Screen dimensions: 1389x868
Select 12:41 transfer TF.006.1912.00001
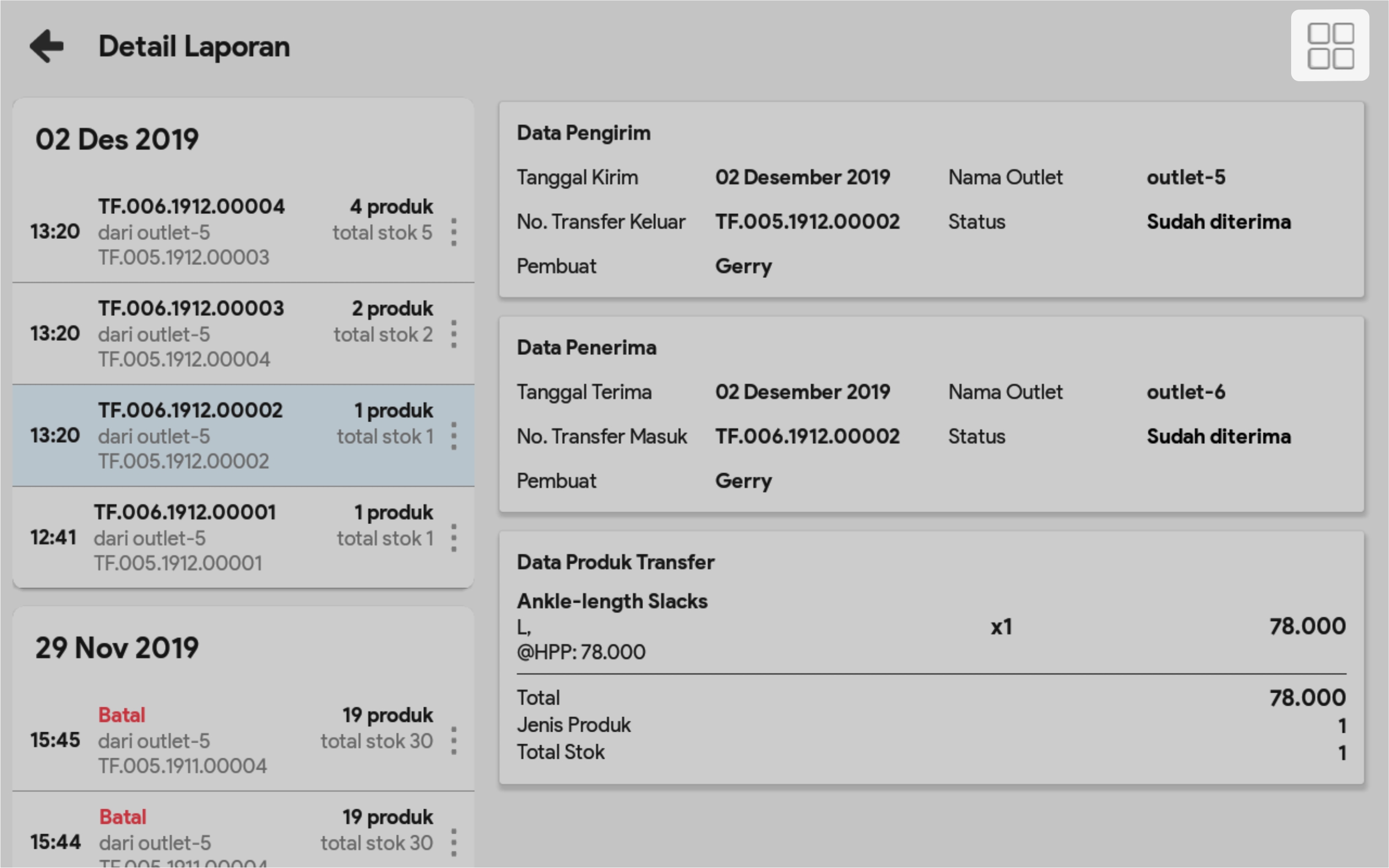click(x=230, y=538)
